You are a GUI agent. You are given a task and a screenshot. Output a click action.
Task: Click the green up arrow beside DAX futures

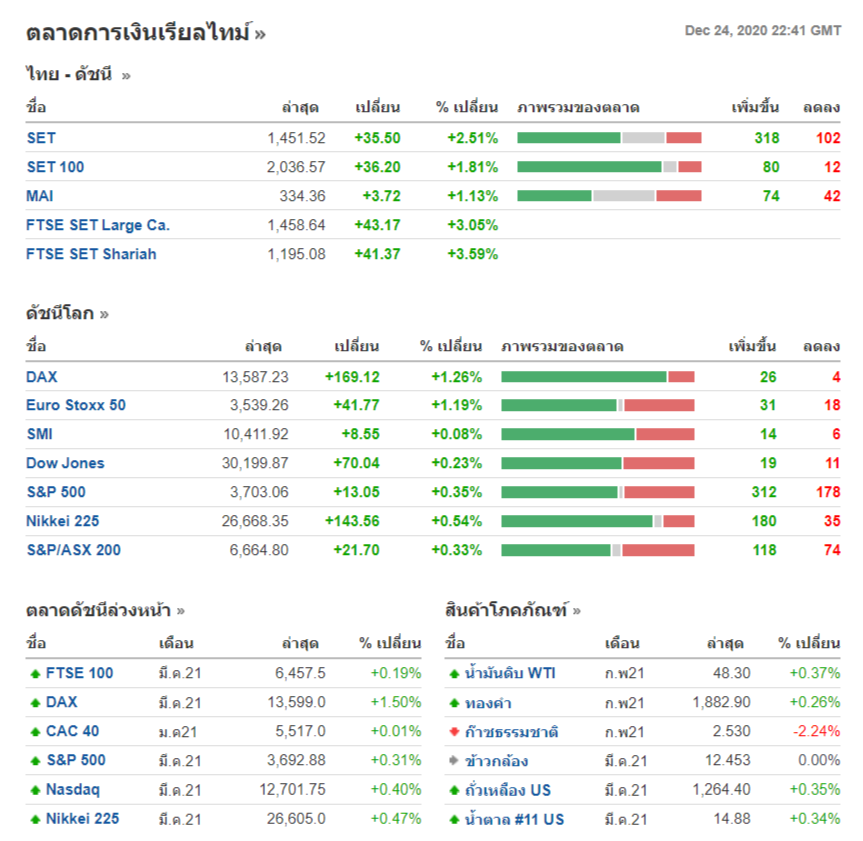pos(35,702)
